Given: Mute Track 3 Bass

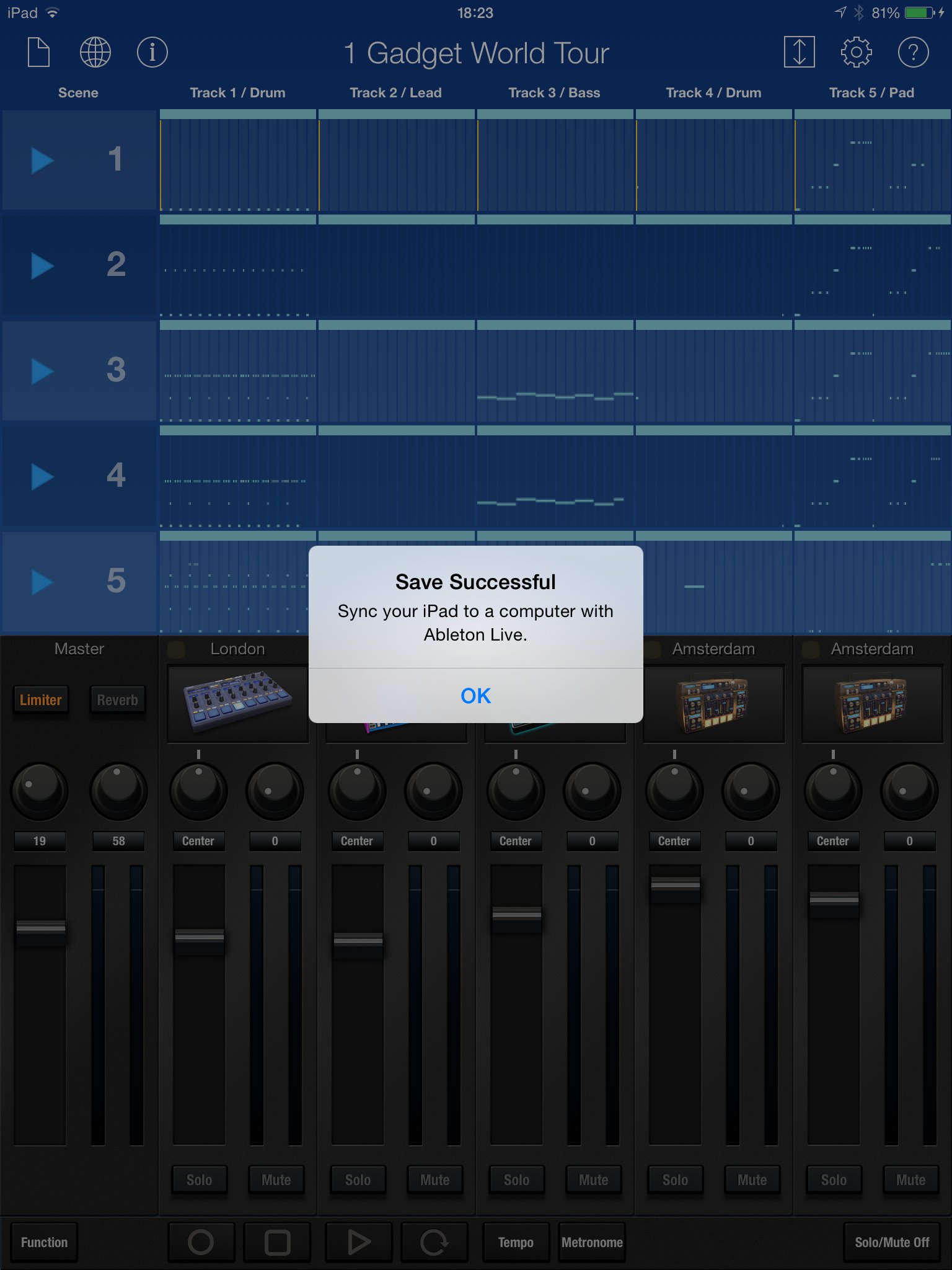Looking at the screenshot, I should pos(593,1180).
